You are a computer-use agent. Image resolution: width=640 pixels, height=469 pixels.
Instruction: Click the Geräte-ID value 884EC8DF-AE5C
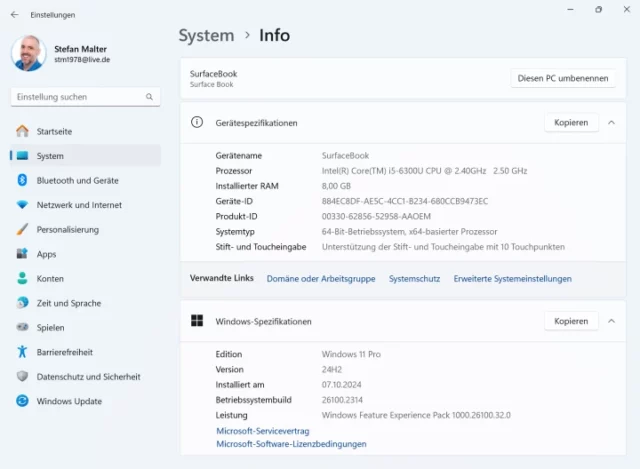coord(405,201)
